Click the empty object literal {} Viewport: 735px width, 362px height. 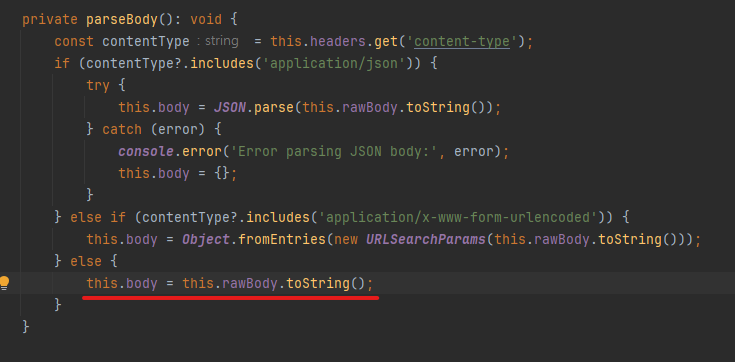click(x=222, y=173)
